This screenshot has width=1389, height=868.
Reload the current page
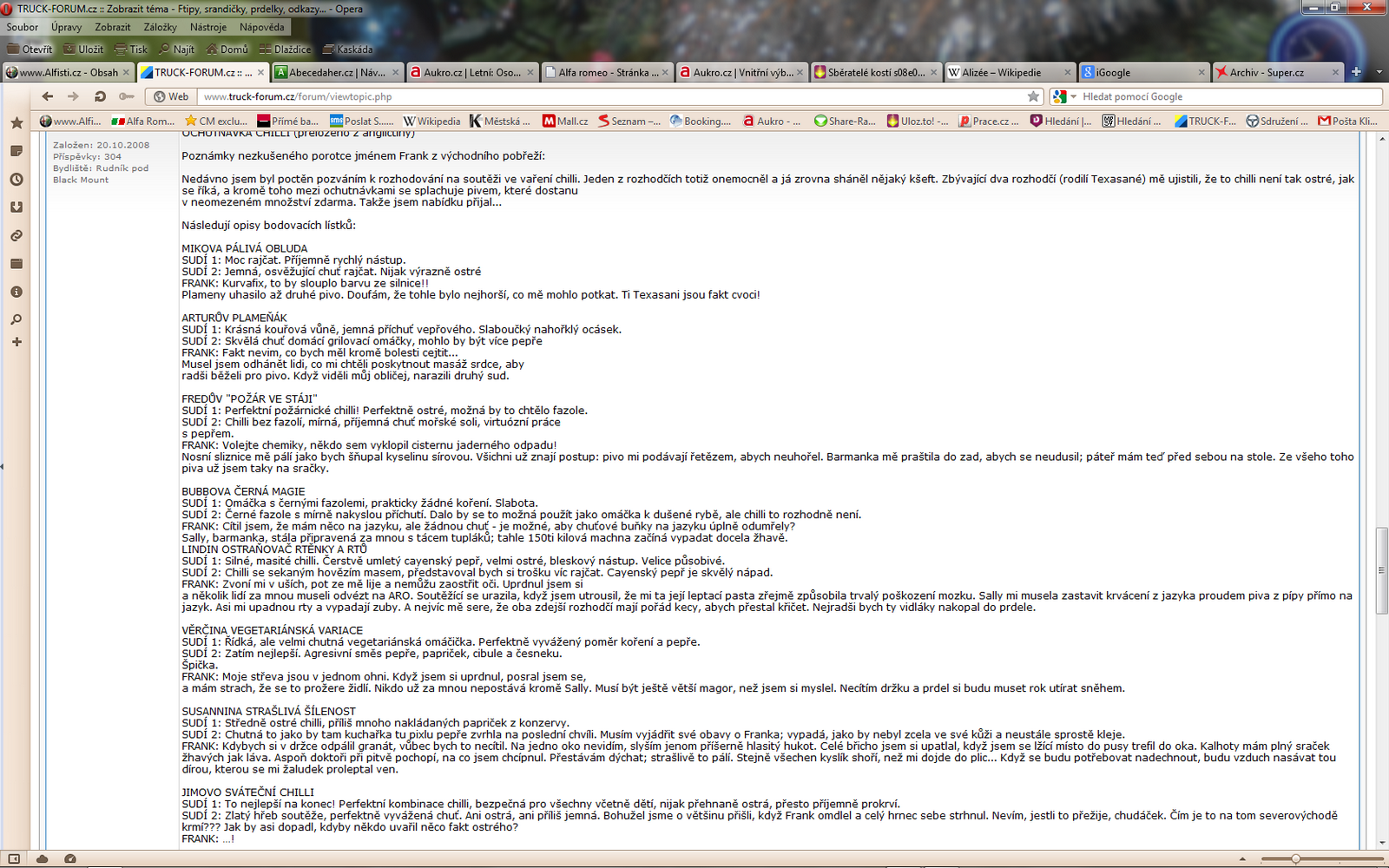tap(100, 96)
